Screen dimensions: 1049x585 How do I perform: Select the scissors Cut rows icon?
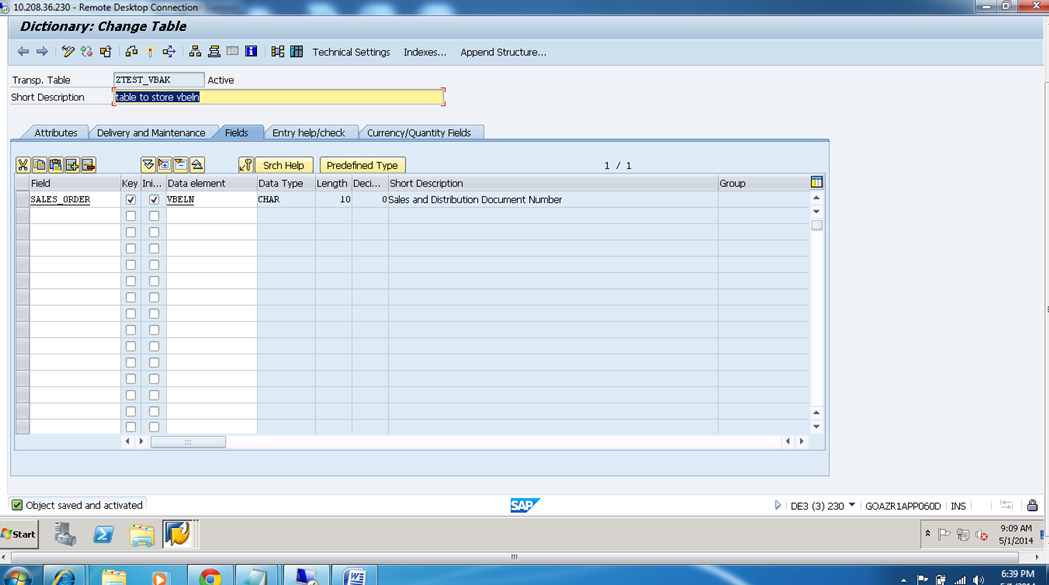click(23, 165)
